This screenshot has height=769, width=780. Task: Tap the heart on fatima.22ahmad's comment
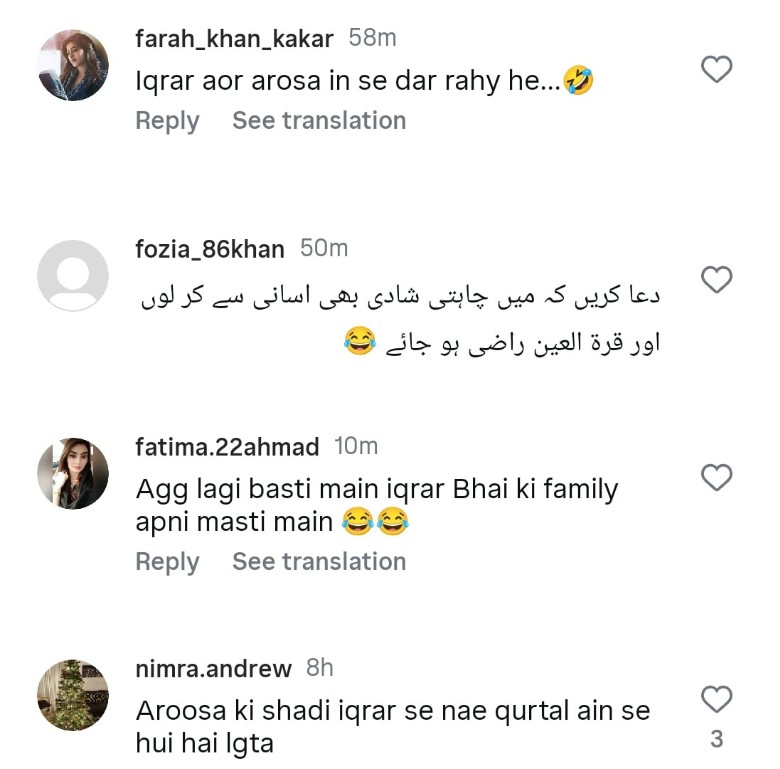pyautogui.click(x=716, y=478)
